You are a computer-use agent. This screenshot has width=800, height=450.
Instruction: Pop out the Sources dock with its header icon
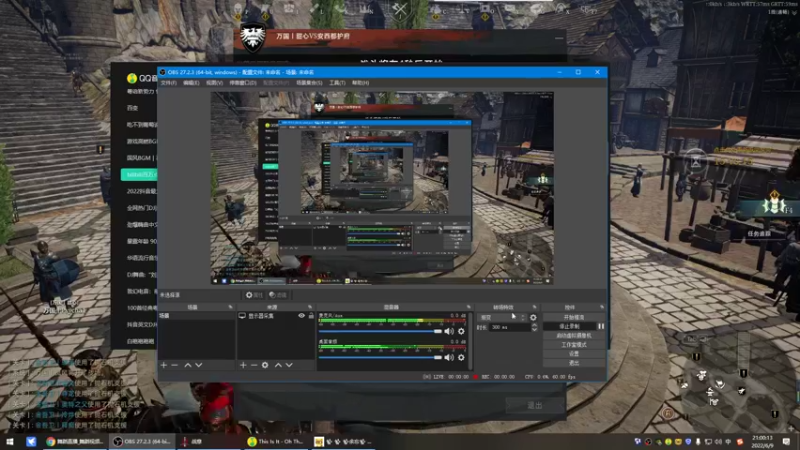click(x=310, y=307)
